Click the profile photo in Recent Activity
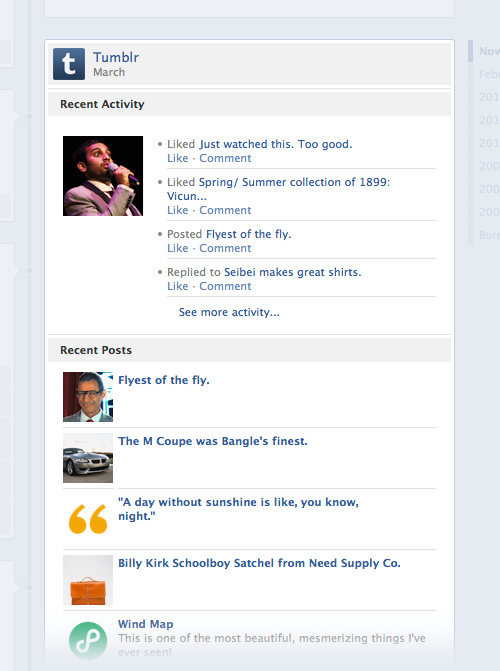The width and height of the screenshot is (500, 671). [x=103, y=176]
